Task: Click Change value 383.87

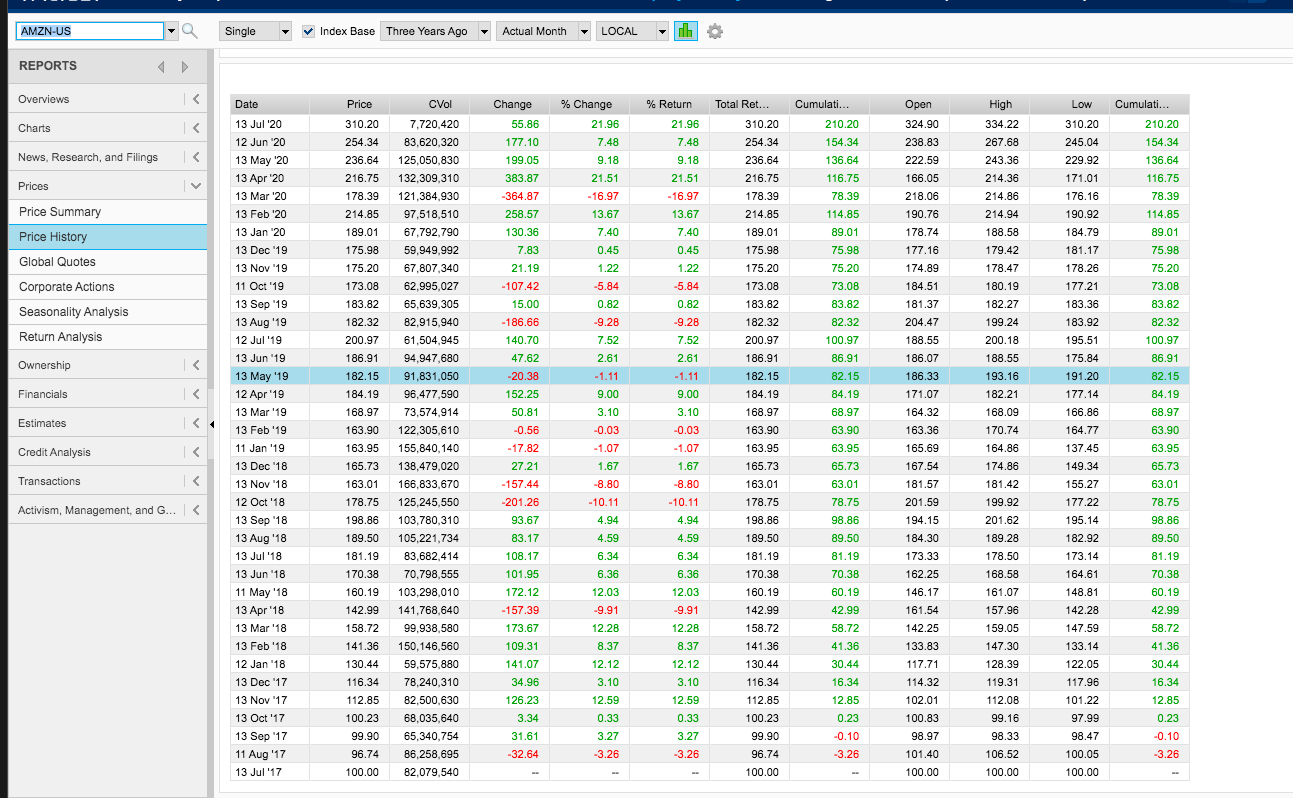Action: tap(520, 178)
